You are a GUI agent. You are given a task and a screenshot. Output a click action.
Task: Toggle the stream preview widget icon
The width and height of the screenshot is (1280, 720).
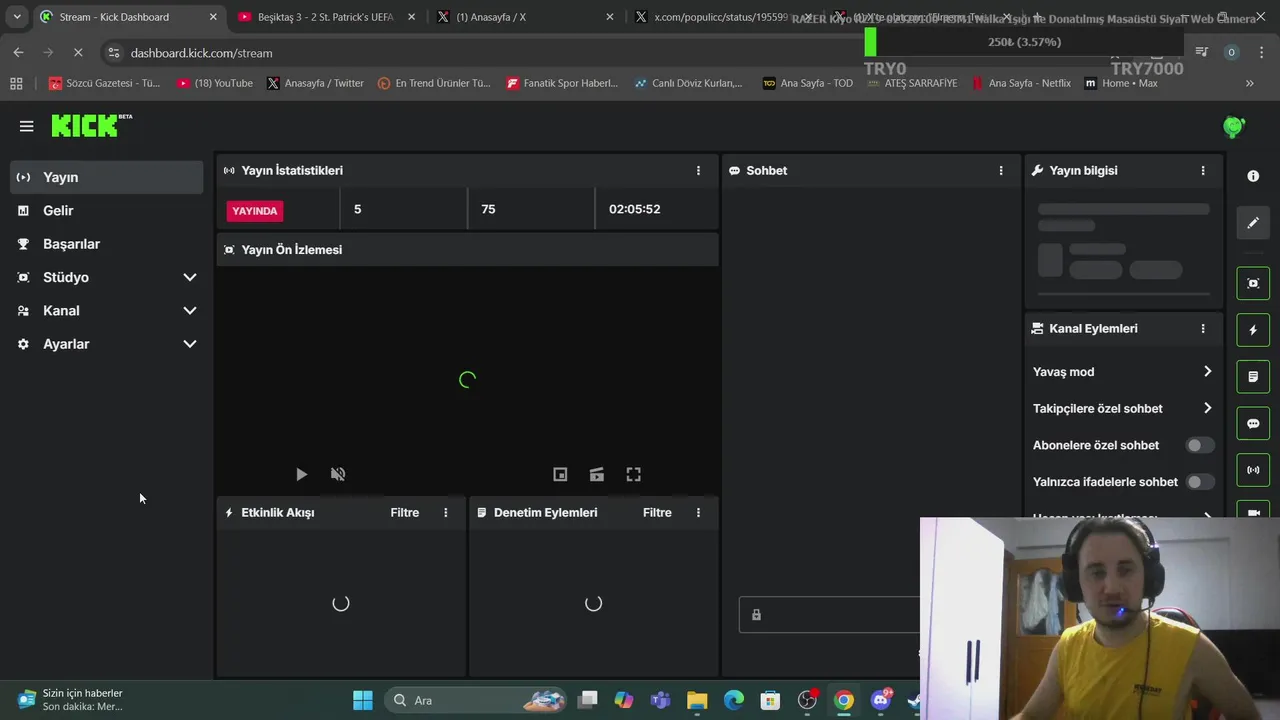click(1253, 283)
